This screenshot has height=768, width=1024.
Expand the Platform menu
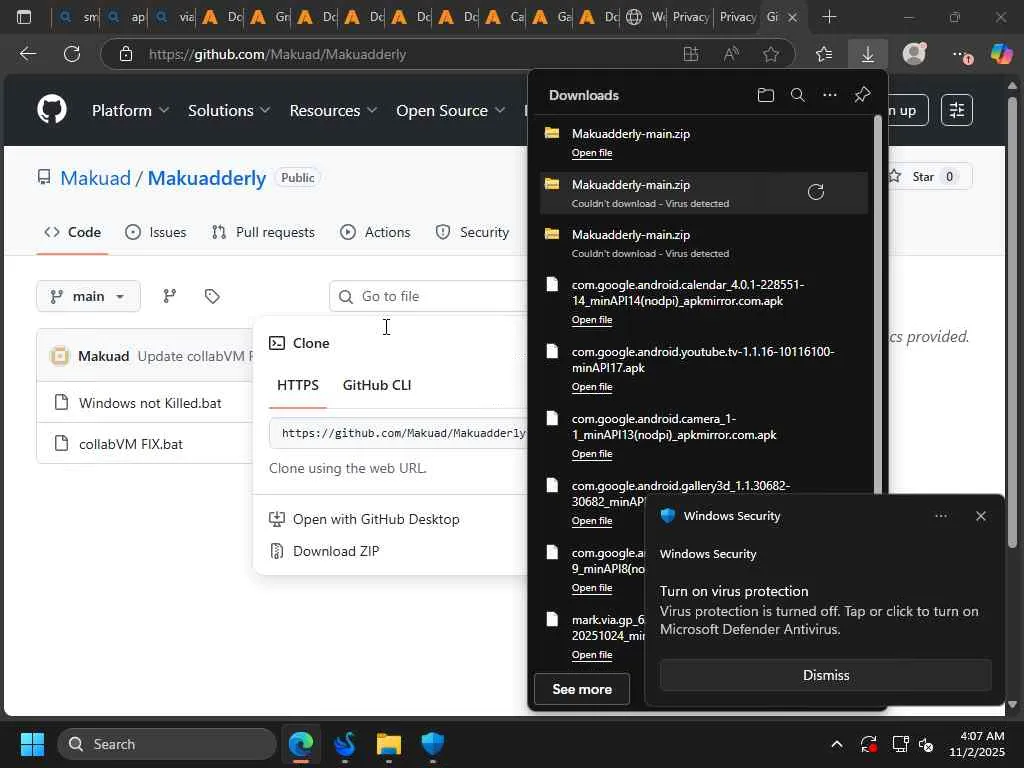pyautogui.click(x=131, y=110)
